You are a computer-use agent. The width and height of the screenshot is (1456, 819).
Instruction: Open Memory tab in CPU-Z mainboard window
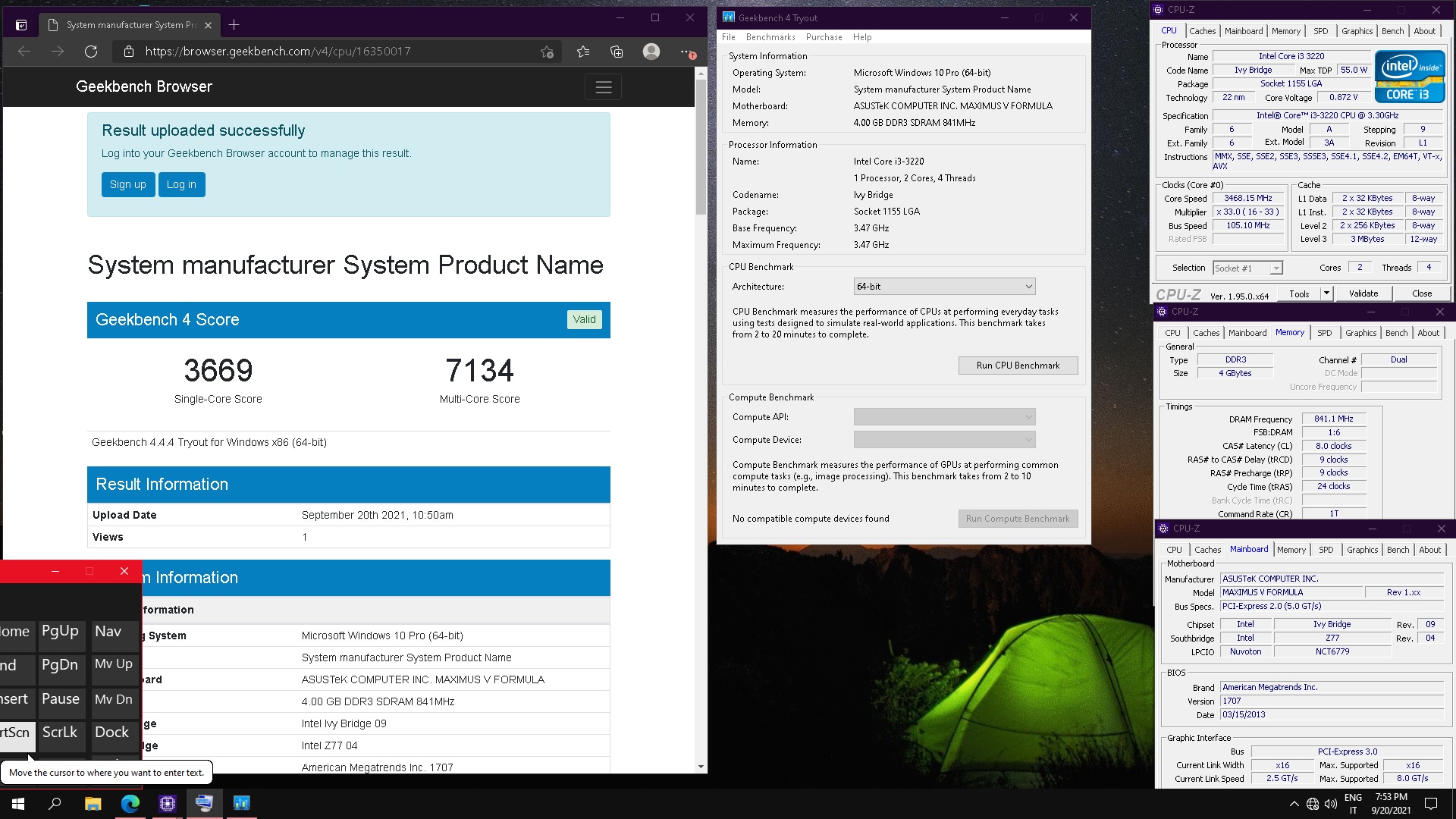click(1291, 550)
